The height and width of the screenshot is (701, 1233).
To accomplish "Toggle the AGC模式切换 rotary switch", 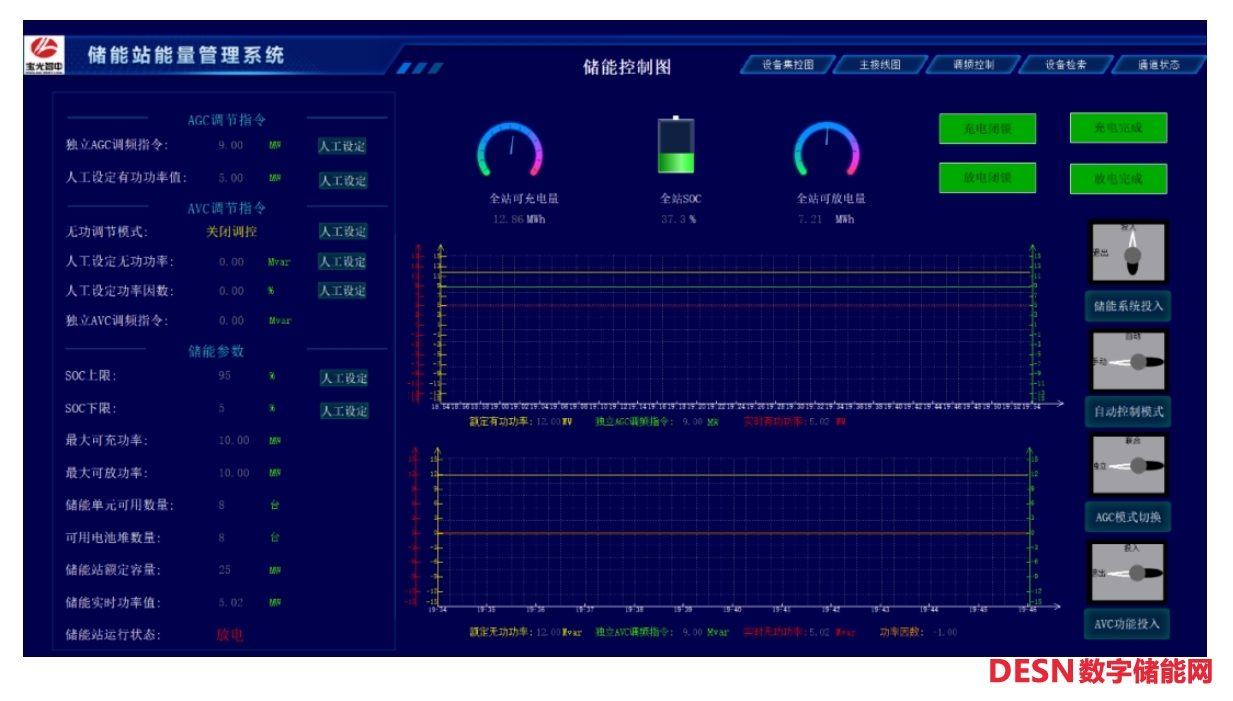I will 1128,465.
